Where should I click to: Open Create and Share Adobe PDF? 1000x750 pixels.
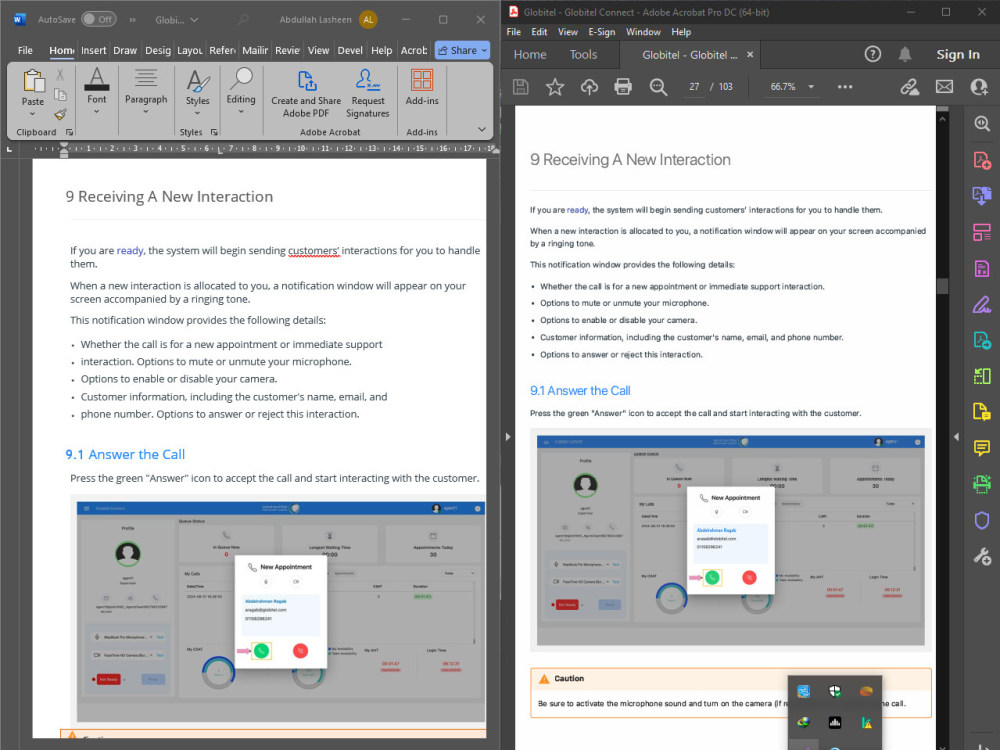point(306,94)
